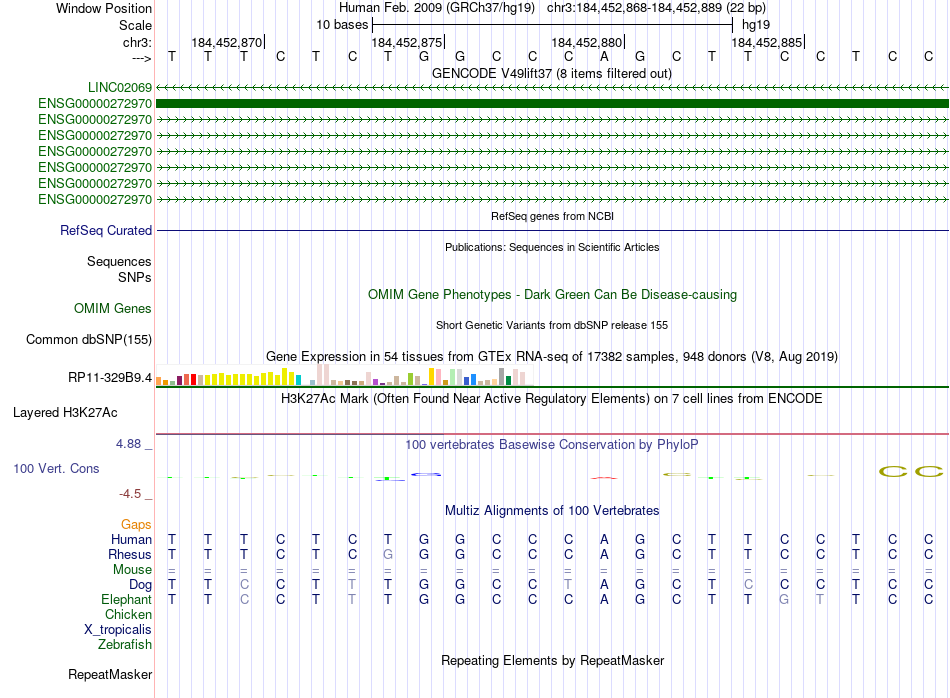Open OMIM Gene Phenotypes track title

tap(552, 294)
